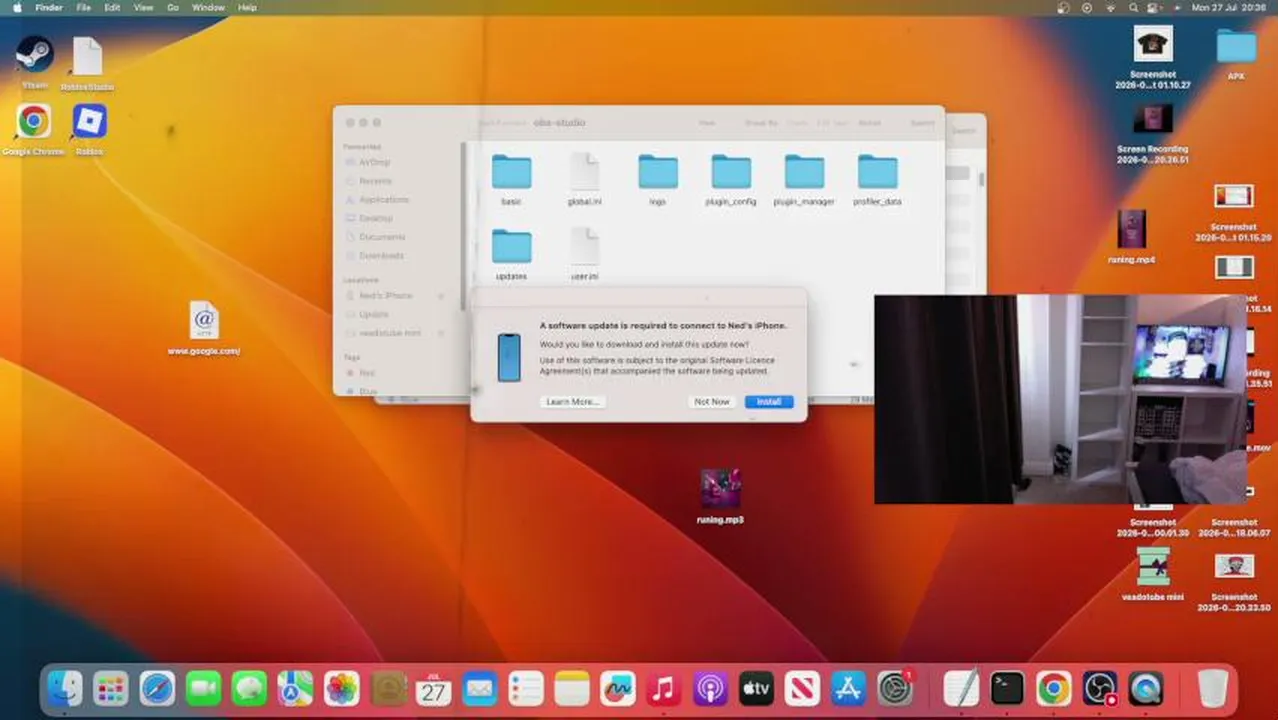Choose Not Now in the update dialog
The width and height of the screenshot is (1278, 720).
[712, 402]
